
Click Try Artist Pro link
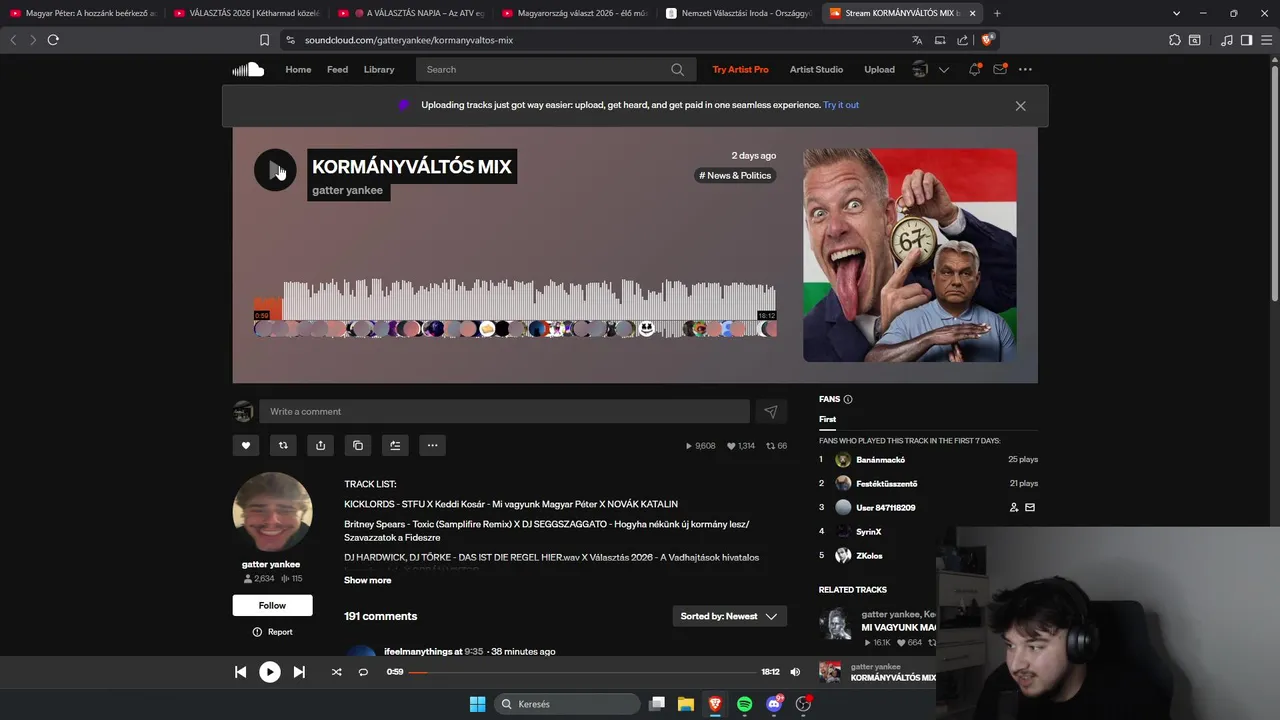740,69
